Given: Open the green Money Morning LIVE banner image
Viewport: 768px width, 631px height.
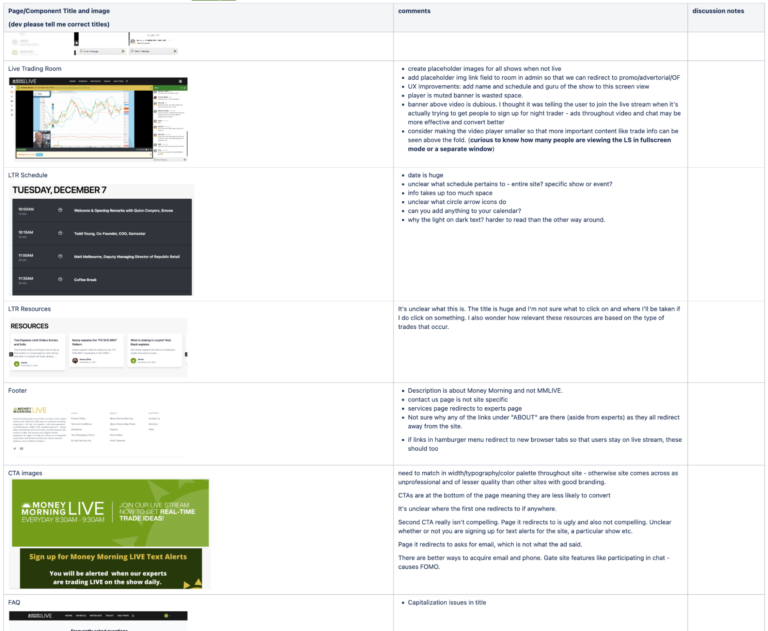Looking at the screenshot, I should click(x=110, y=513).
